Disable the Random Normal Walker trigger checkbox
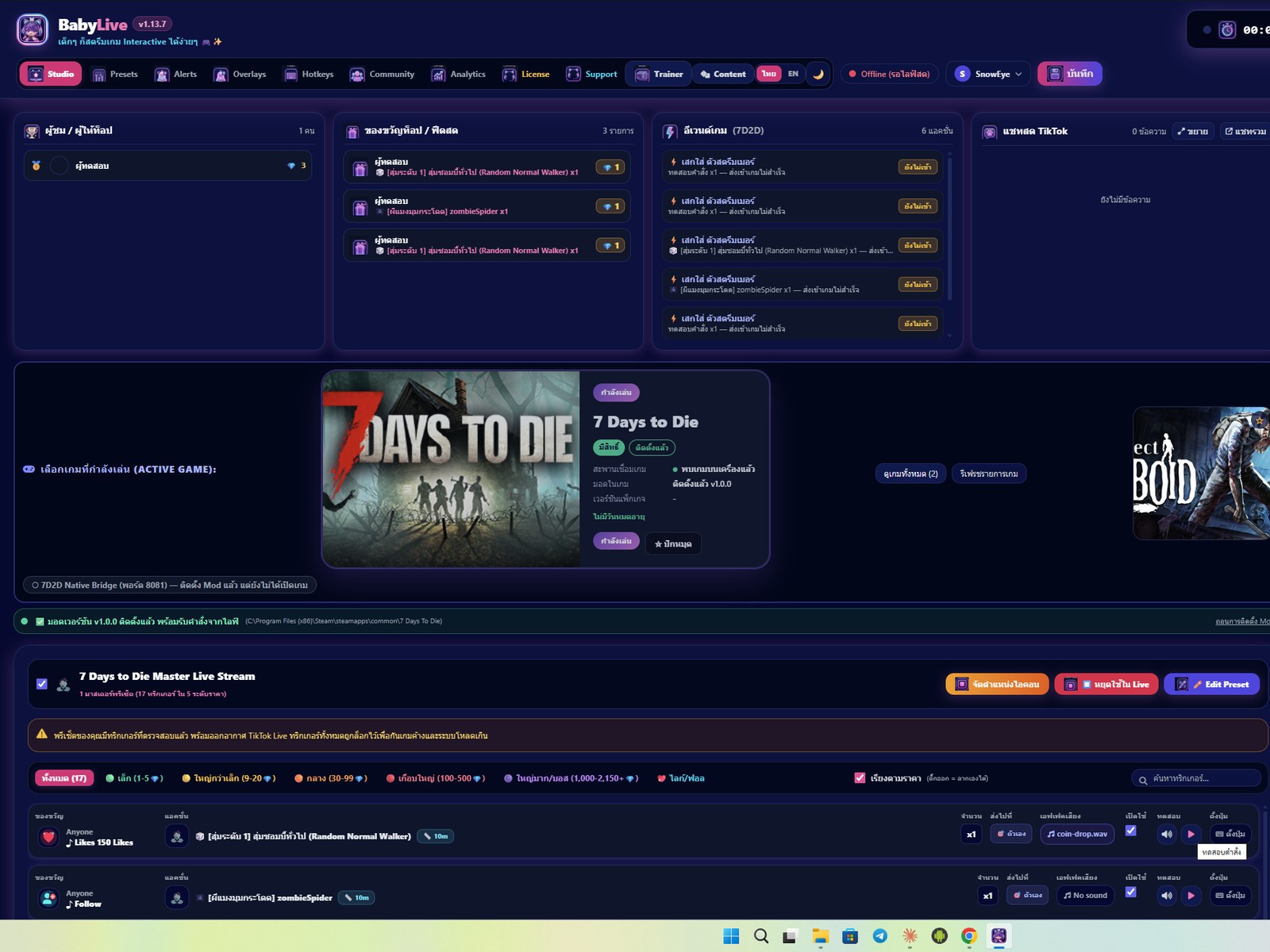This screenshot has width=1270, height=952. pos(1131,831)
